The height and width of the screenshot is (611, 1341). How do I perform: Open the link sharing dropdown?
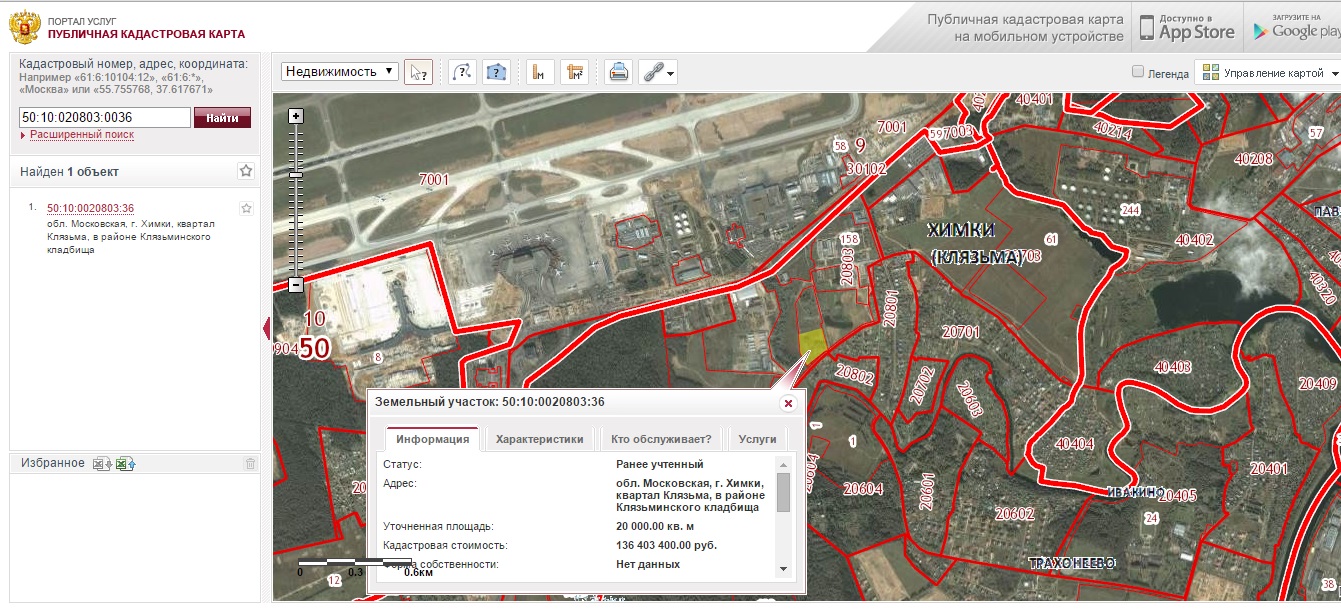tap(659, 72)
